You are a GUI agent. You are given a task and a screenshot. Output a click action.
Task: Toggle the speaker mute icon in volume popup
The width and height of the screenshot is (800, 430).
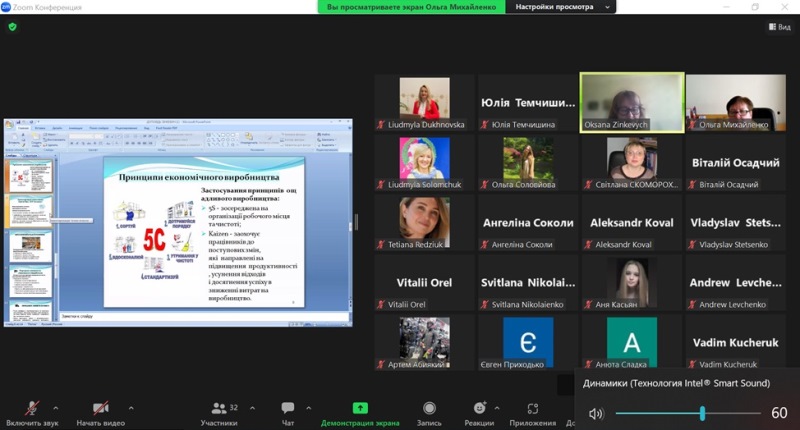pyautogui.click(x=596, y=413)
